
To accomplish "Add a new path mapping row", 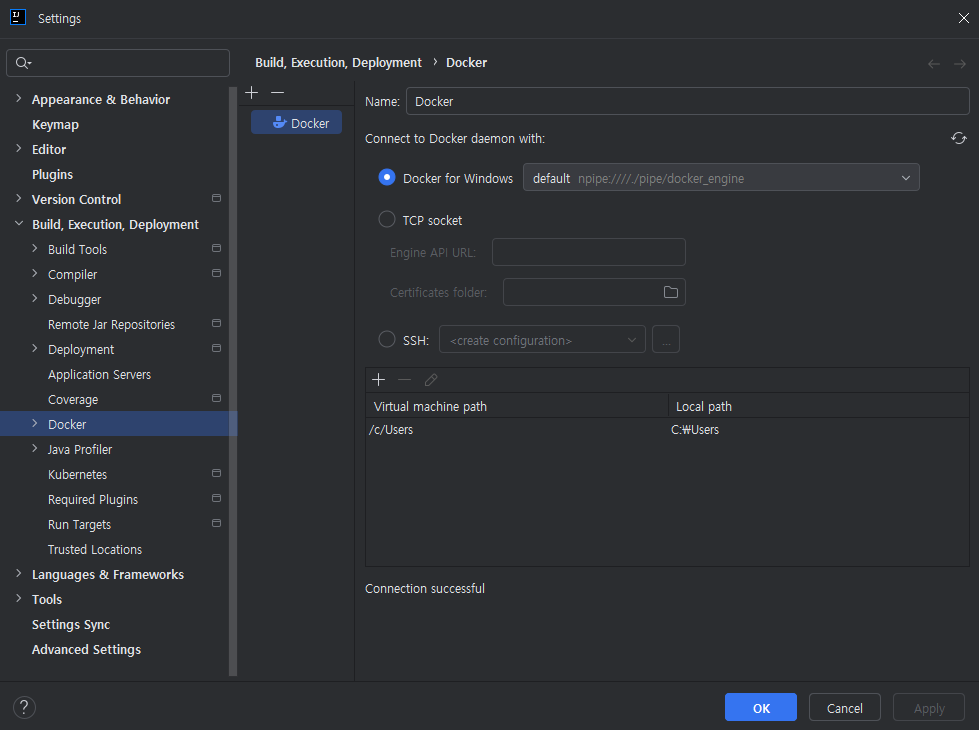I will (x=378, y=380).
